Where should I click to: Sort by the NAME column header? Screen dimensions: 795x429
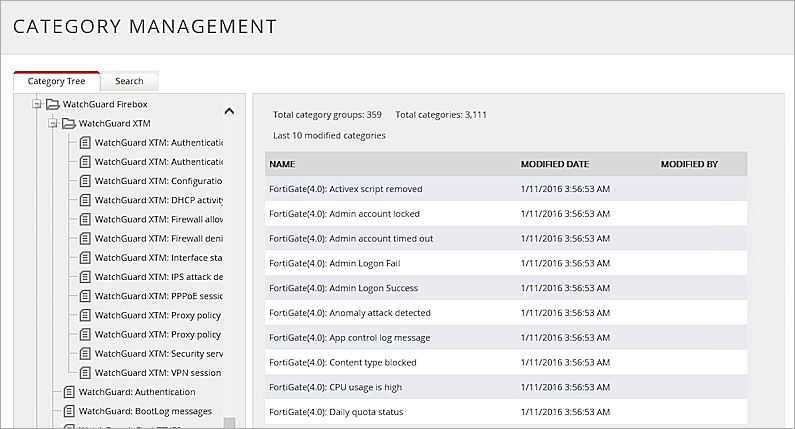click(x=282, y=163)
